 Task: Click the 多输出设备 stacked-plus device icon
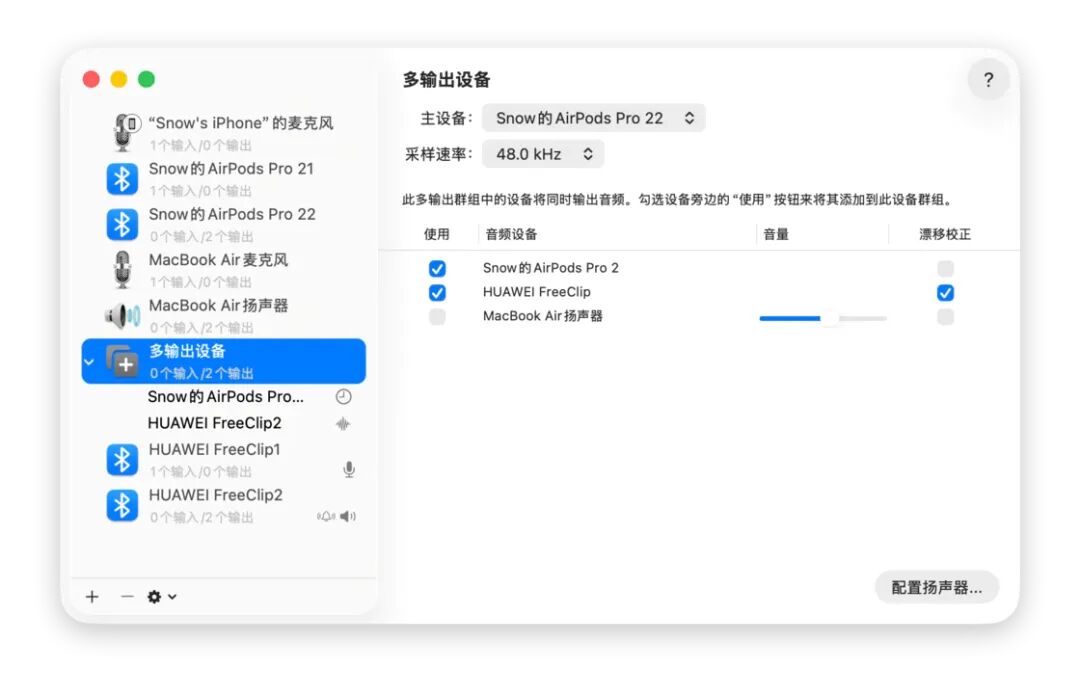123,361
